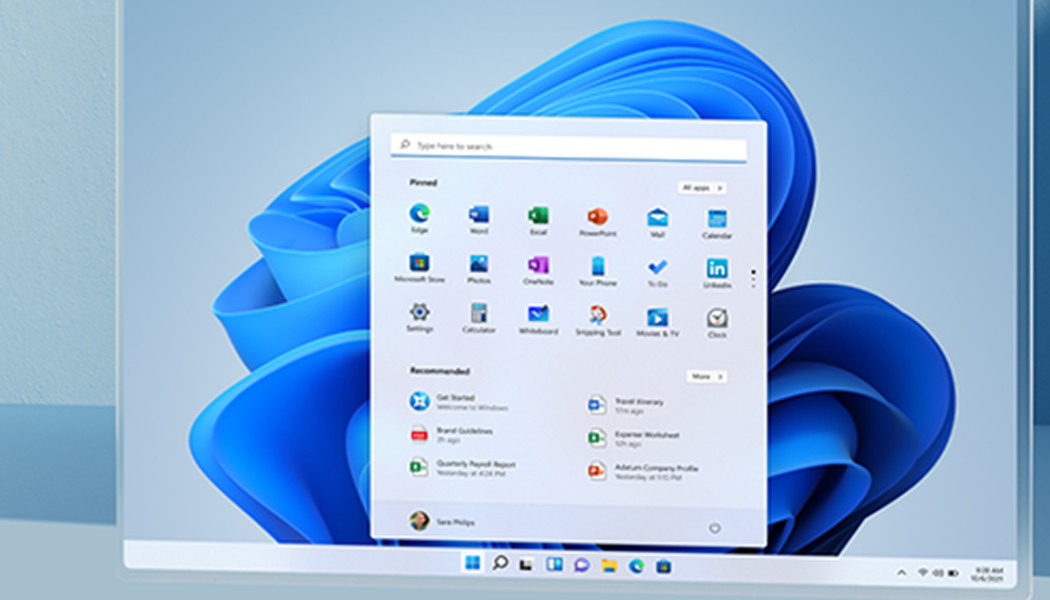
Task: Open the LinkedIn pinned app
Action: click(717, 268)
